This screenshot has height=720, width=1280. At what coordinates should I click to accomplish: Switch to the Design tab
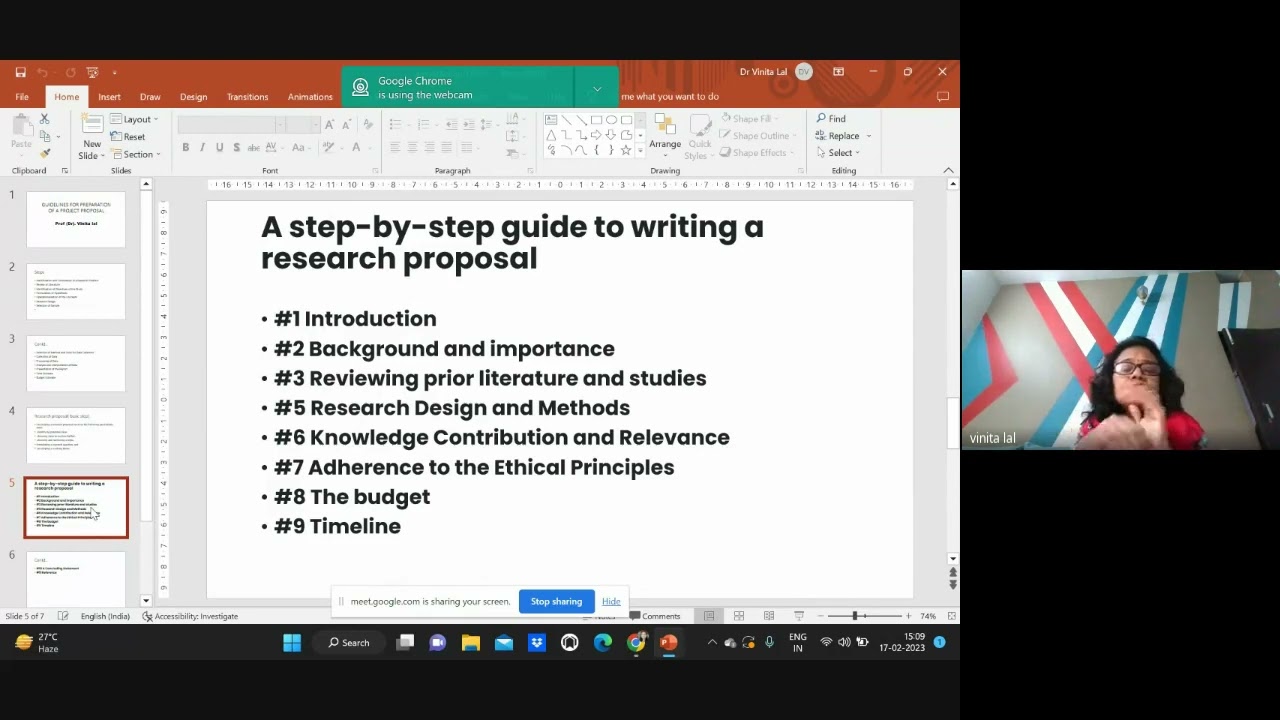pos(193,97)
